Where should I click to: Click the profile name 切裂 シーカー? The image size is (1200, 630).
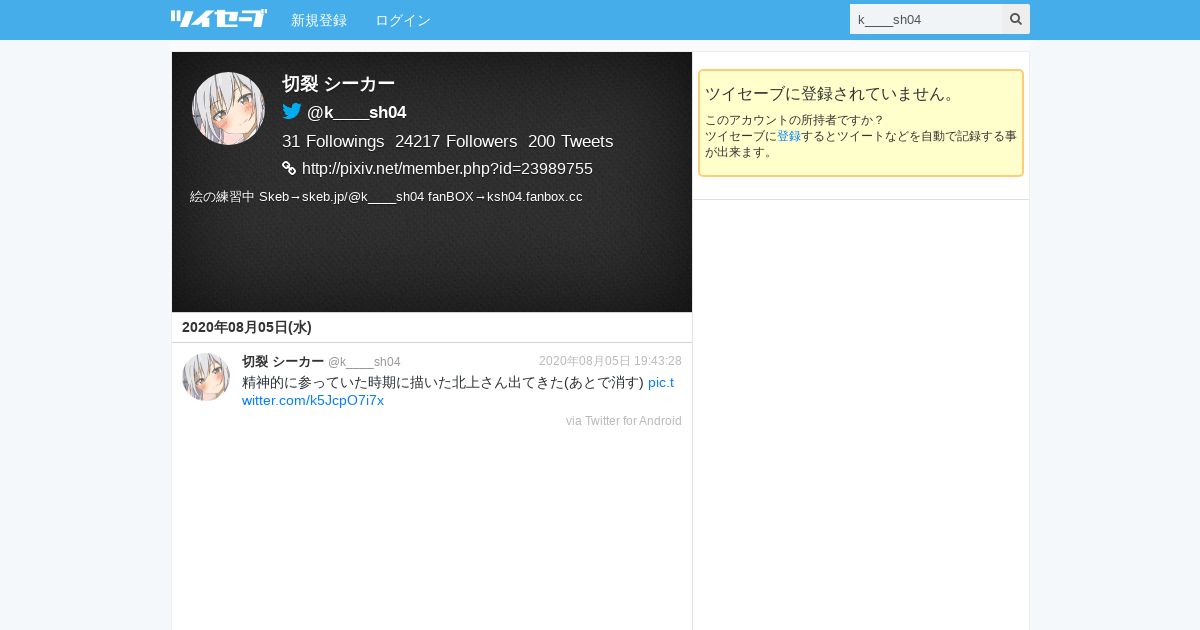point(338,84)
